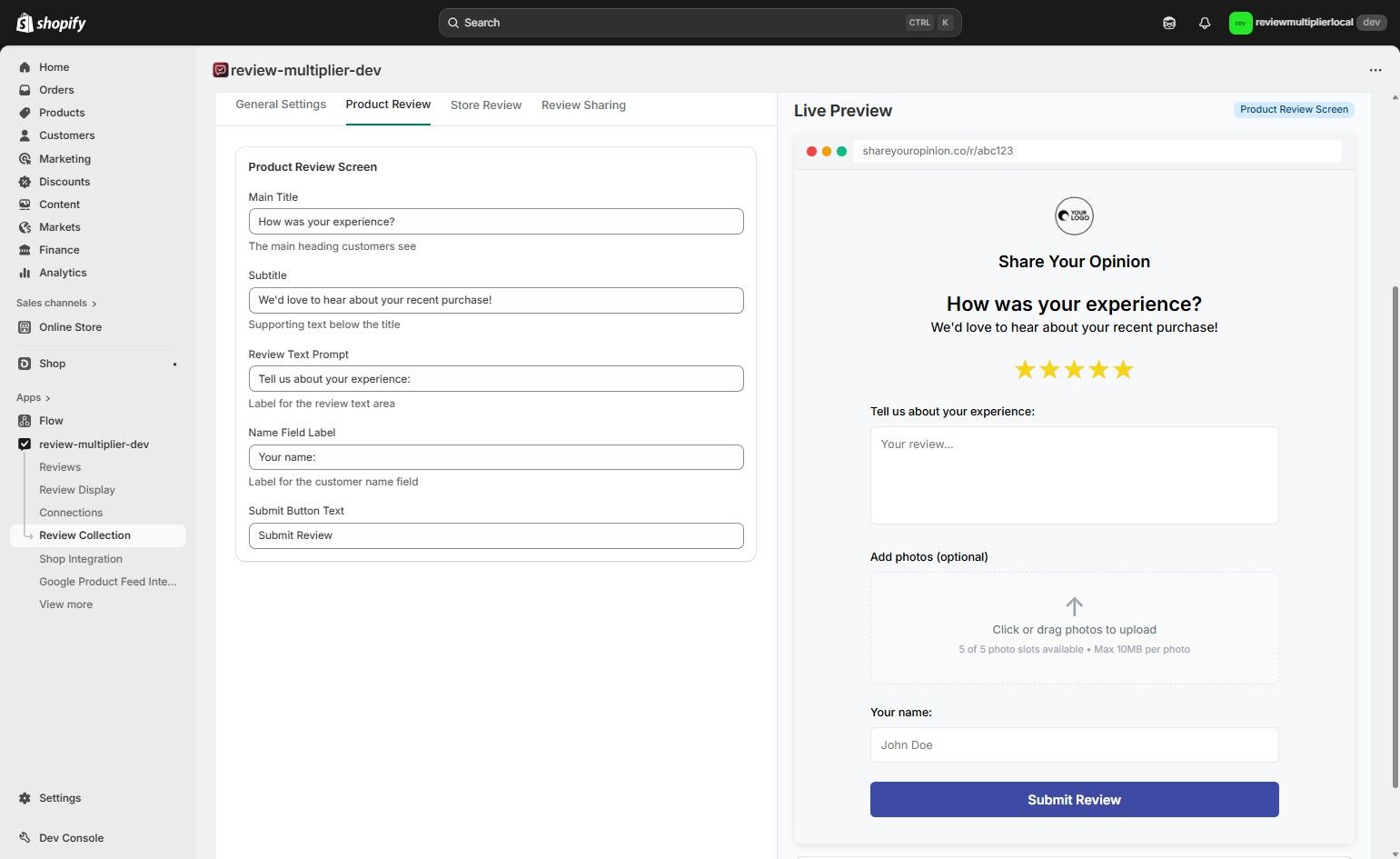Open the Flow app icon
Image resolution: width=1400 pixels, height=859 pixels.
pyautogui.click(x=25, y=420)
